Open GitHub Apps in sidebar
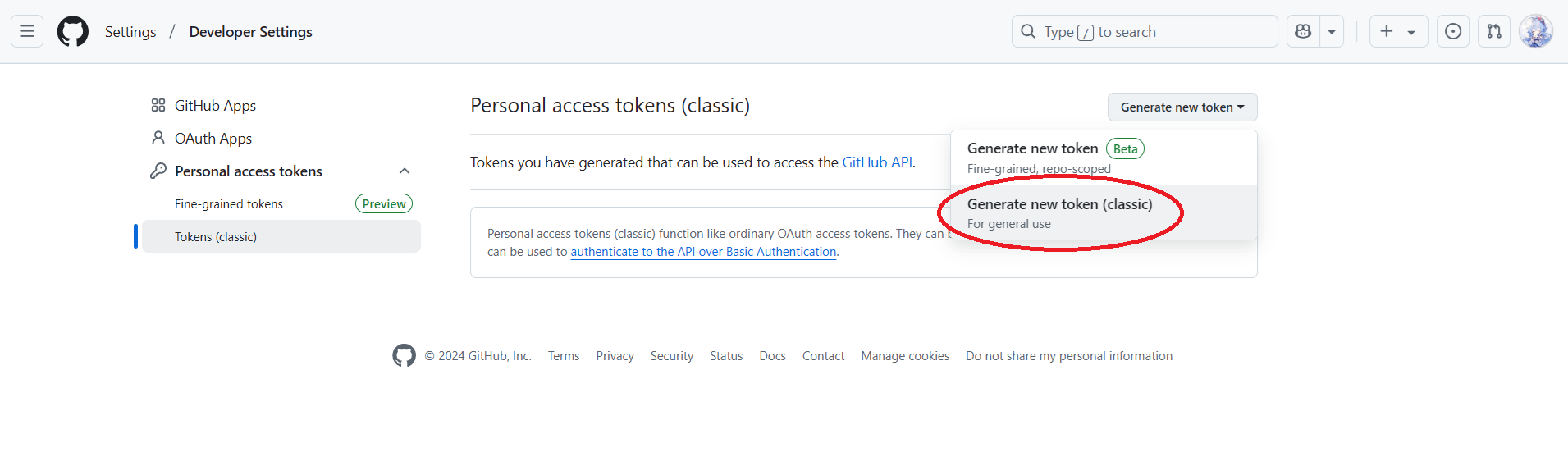 (x=215, y=106)
